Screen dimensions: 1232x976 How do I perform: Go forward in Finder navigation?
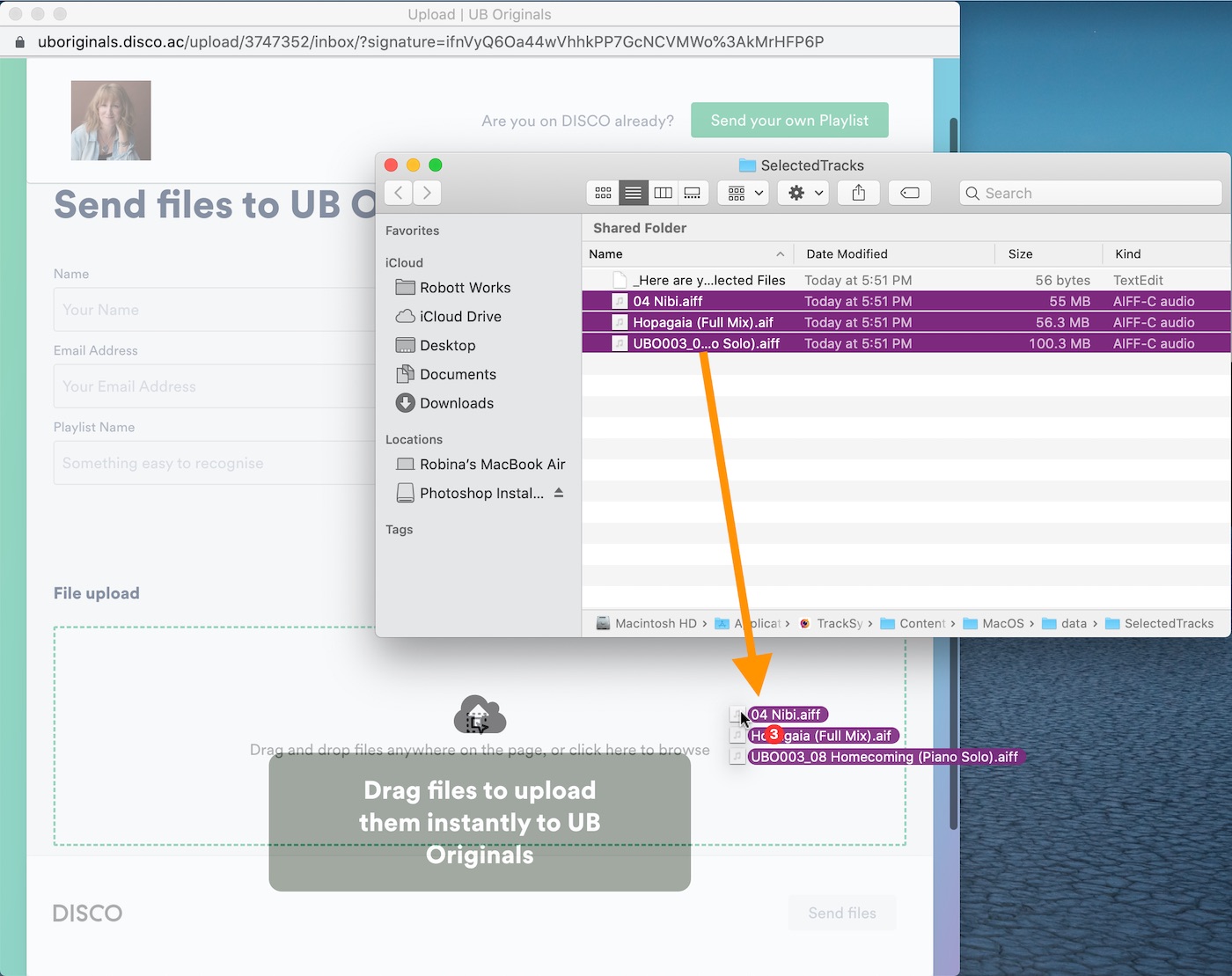tap(428, 193)
